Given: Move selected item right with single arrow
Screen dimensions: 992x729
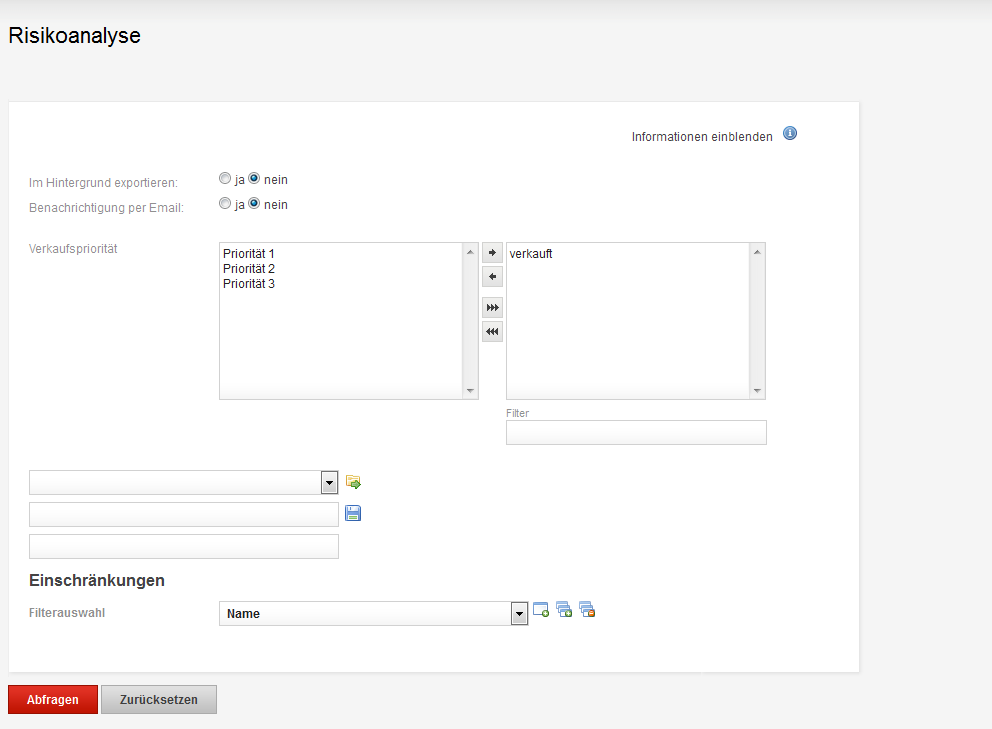Looking at the screenshot, I should tap(492, 252).
